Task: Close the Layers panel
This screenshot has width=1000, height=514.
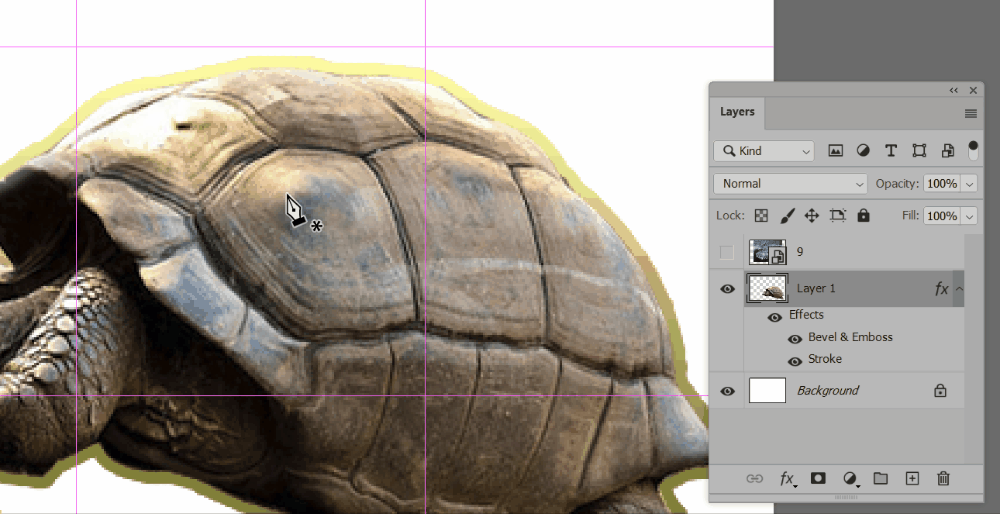Action: click(x=973, y=91)
